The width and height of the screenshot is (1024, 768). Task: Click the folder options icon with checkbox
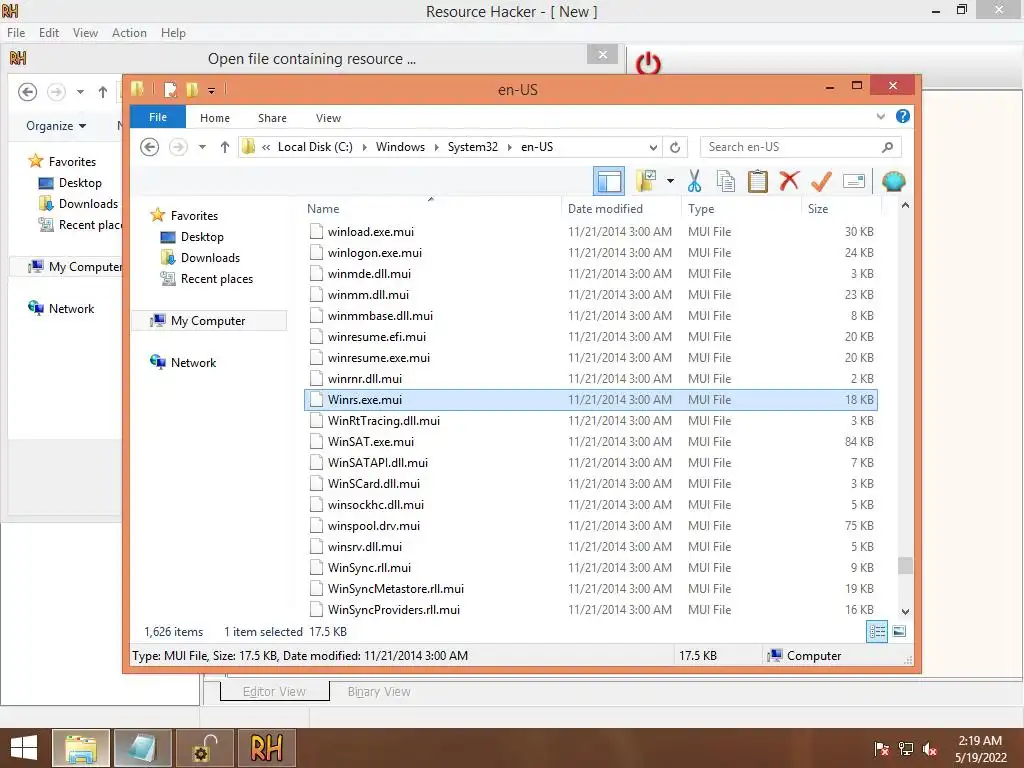tap(646, 181)
